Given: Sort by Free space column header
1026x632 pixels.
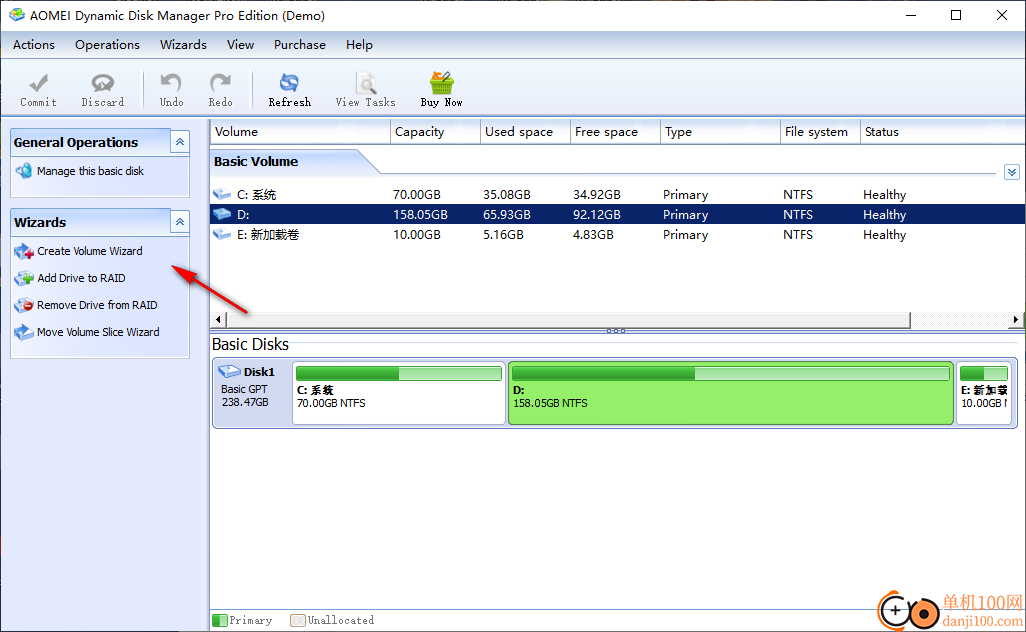Looking at the screenshot, I should 615,132.
